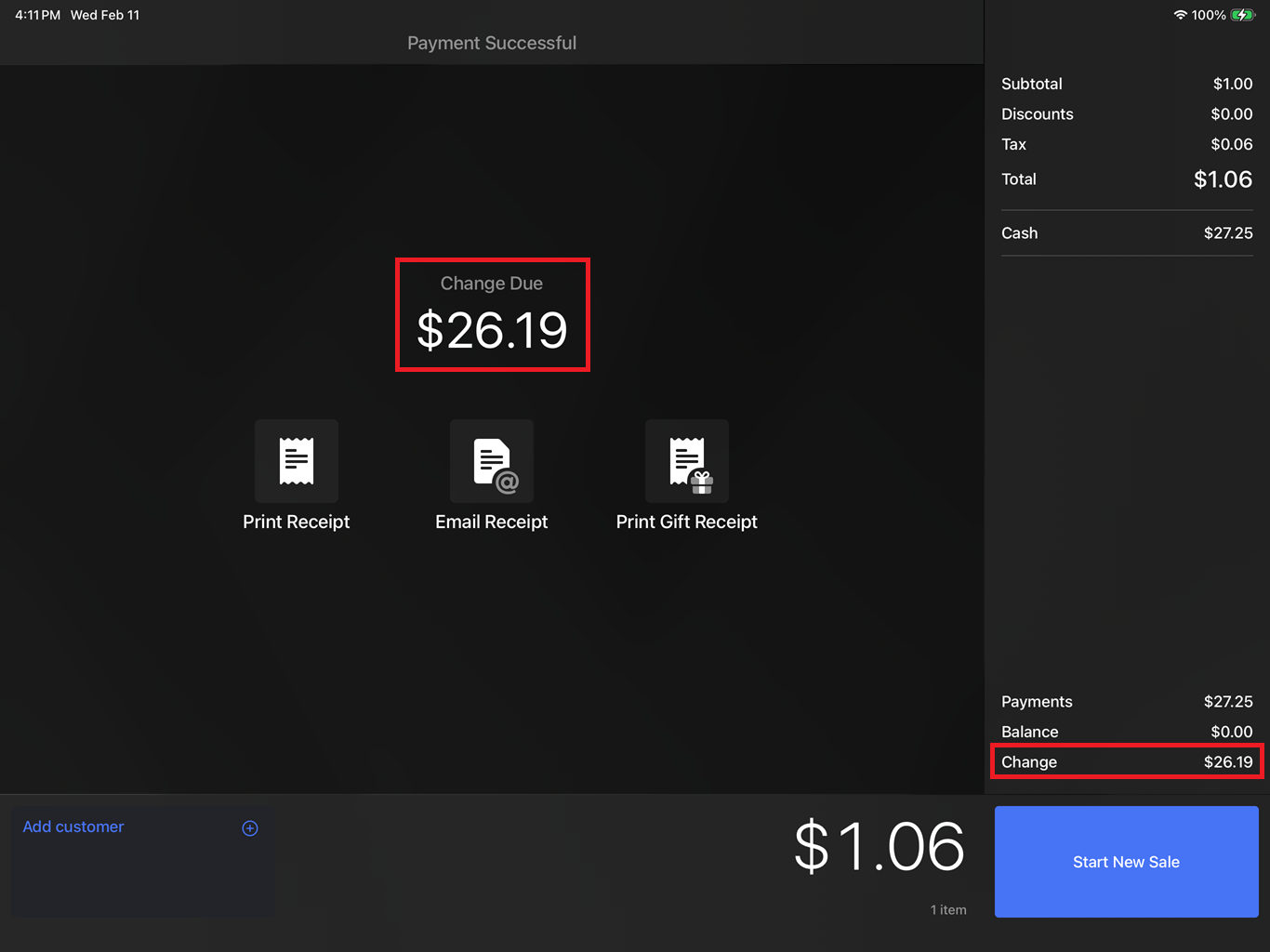Tap the Print Gift Receipt icon
This screenshot has height=952, width=1270.
pyautogui.click(x=687, y=461)
